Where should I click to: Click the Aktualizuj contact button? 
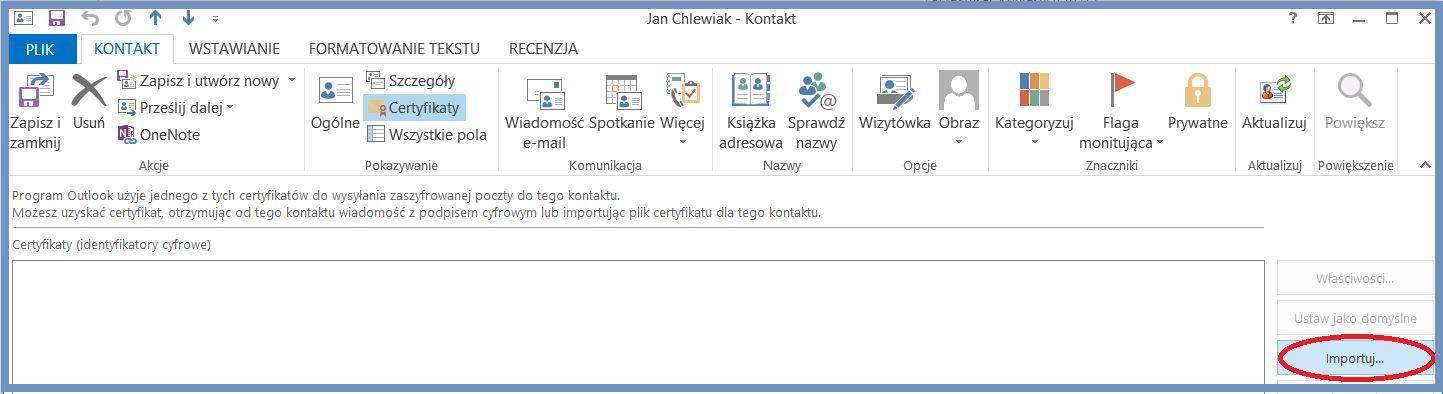tap(1274, 103)
